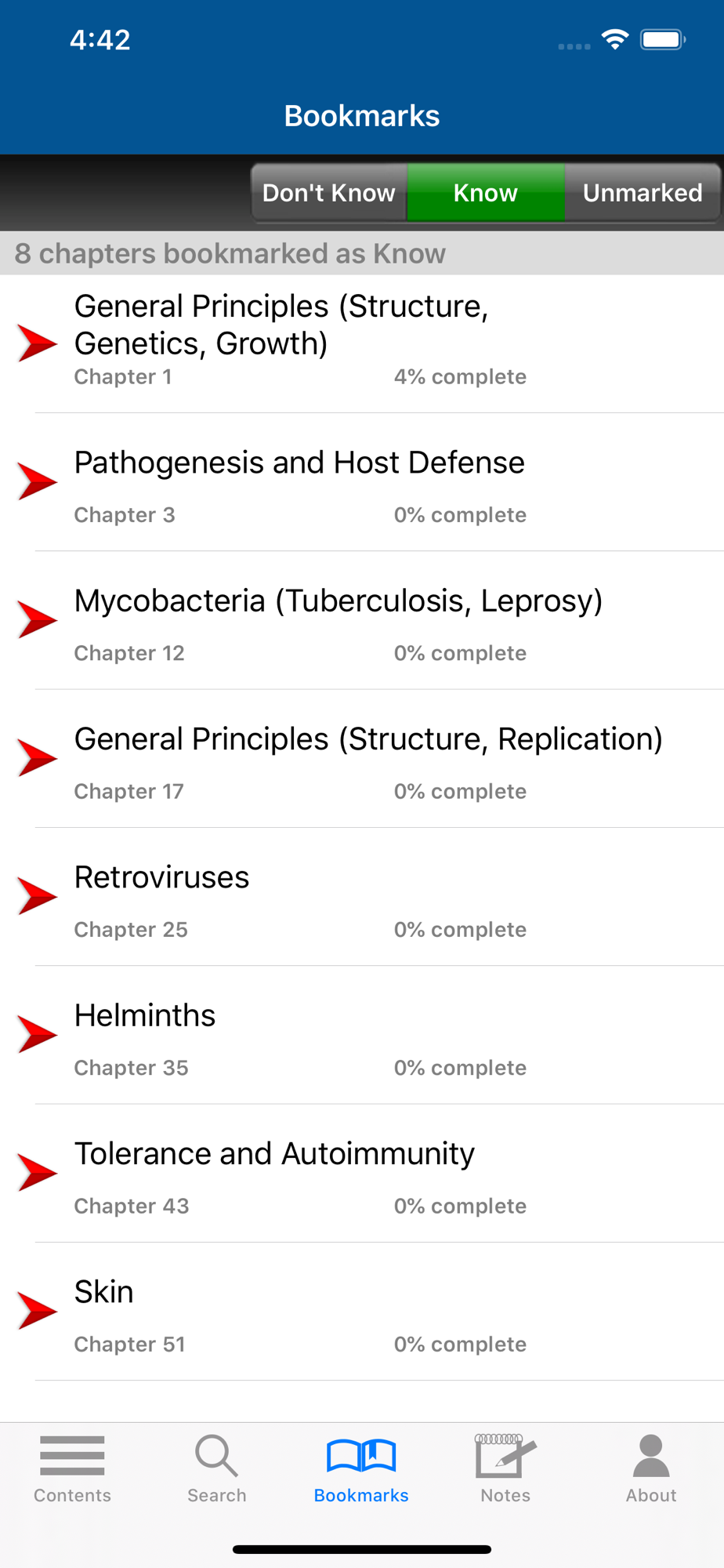Image resolution: width=724 pixels, height=1568 pixels.
Task: Open the Notes notepad icon
Action: (x=505, y=1455)
